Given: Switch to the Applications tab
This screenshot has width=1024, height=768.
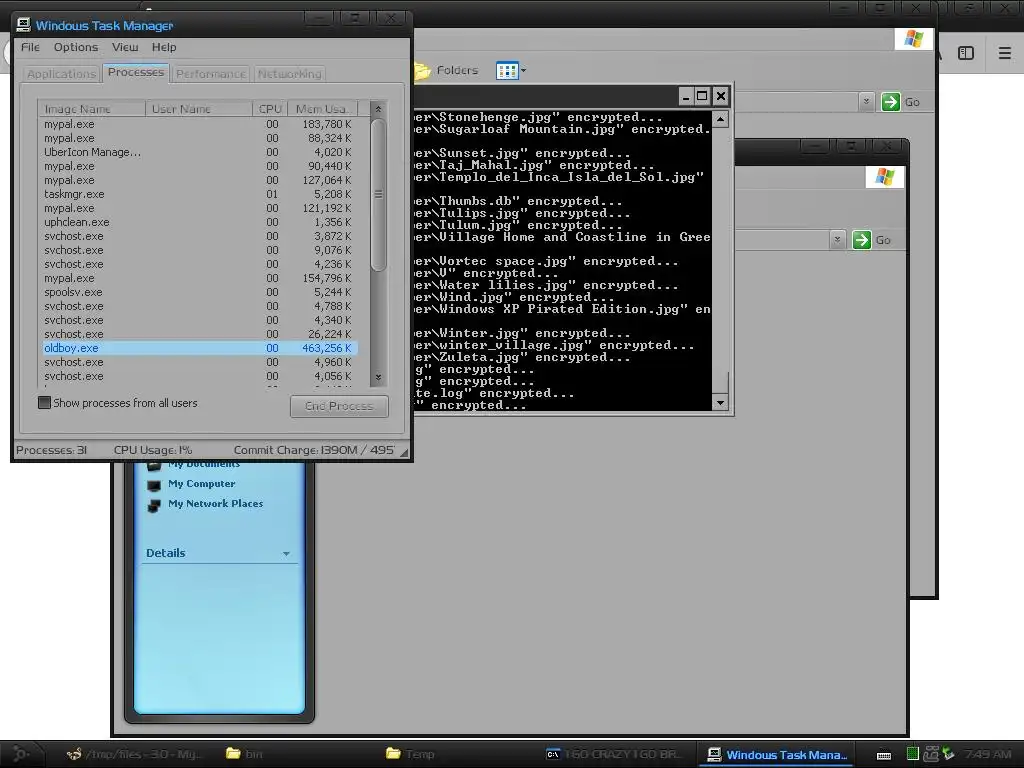Looking at the screenshot, I should (61, 74).
